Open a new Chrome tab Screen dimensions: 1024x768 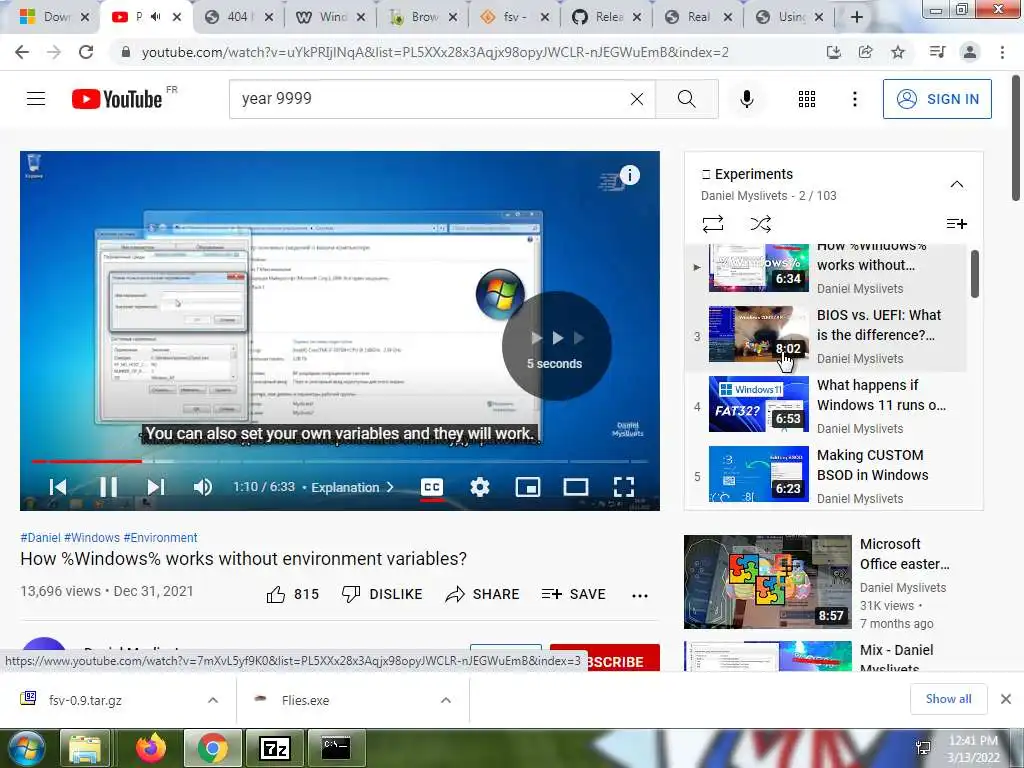click(x=857, y=17)
